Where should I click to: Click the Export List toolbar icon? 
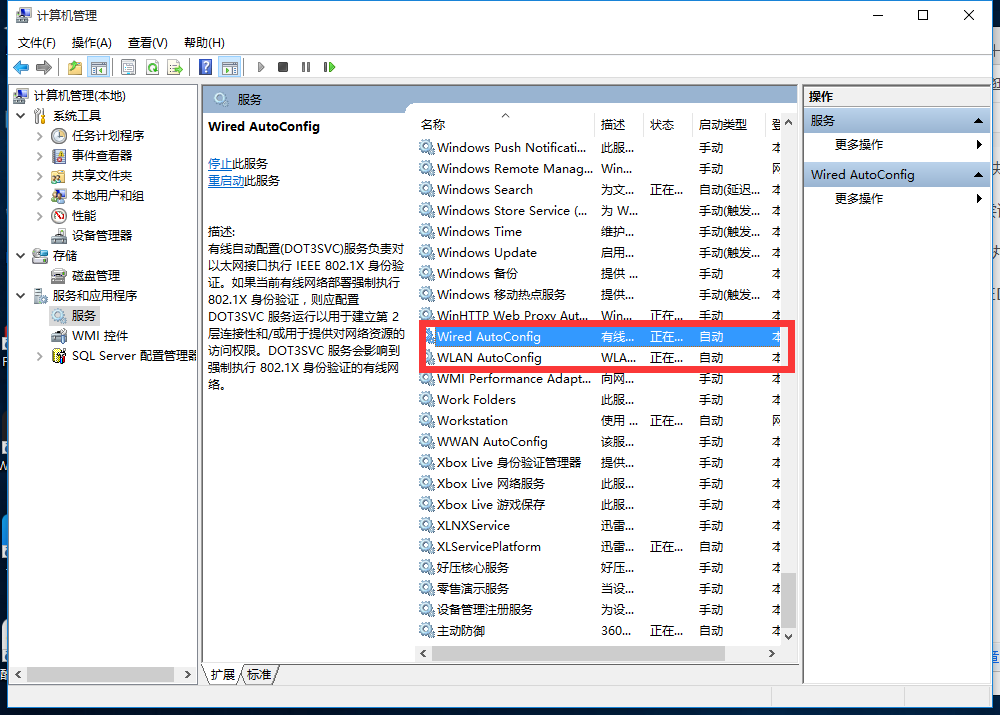pyautogui.click(x=175, y=67)
